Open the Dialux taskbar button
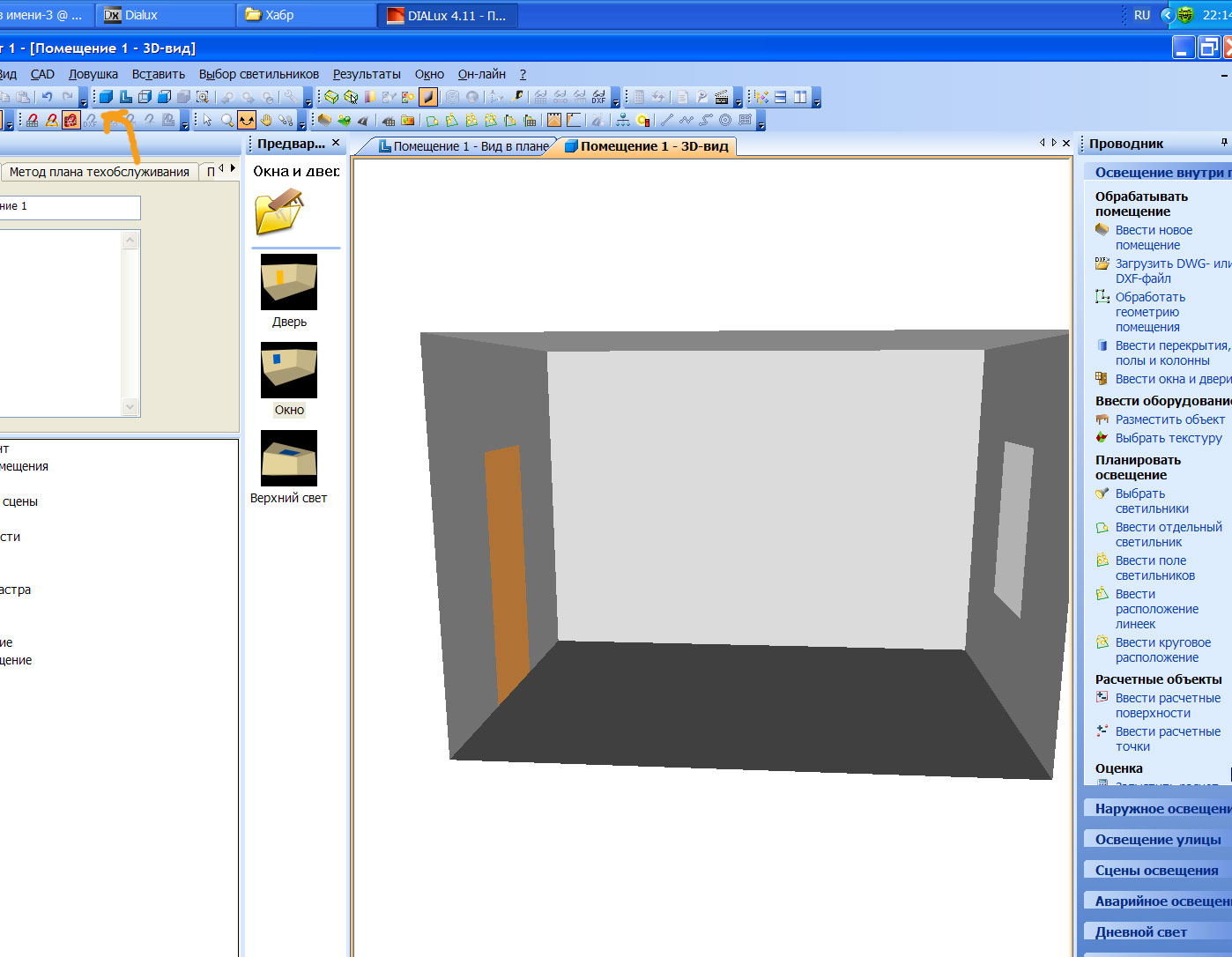1232x957 pixels. click(x=166, y=15)
